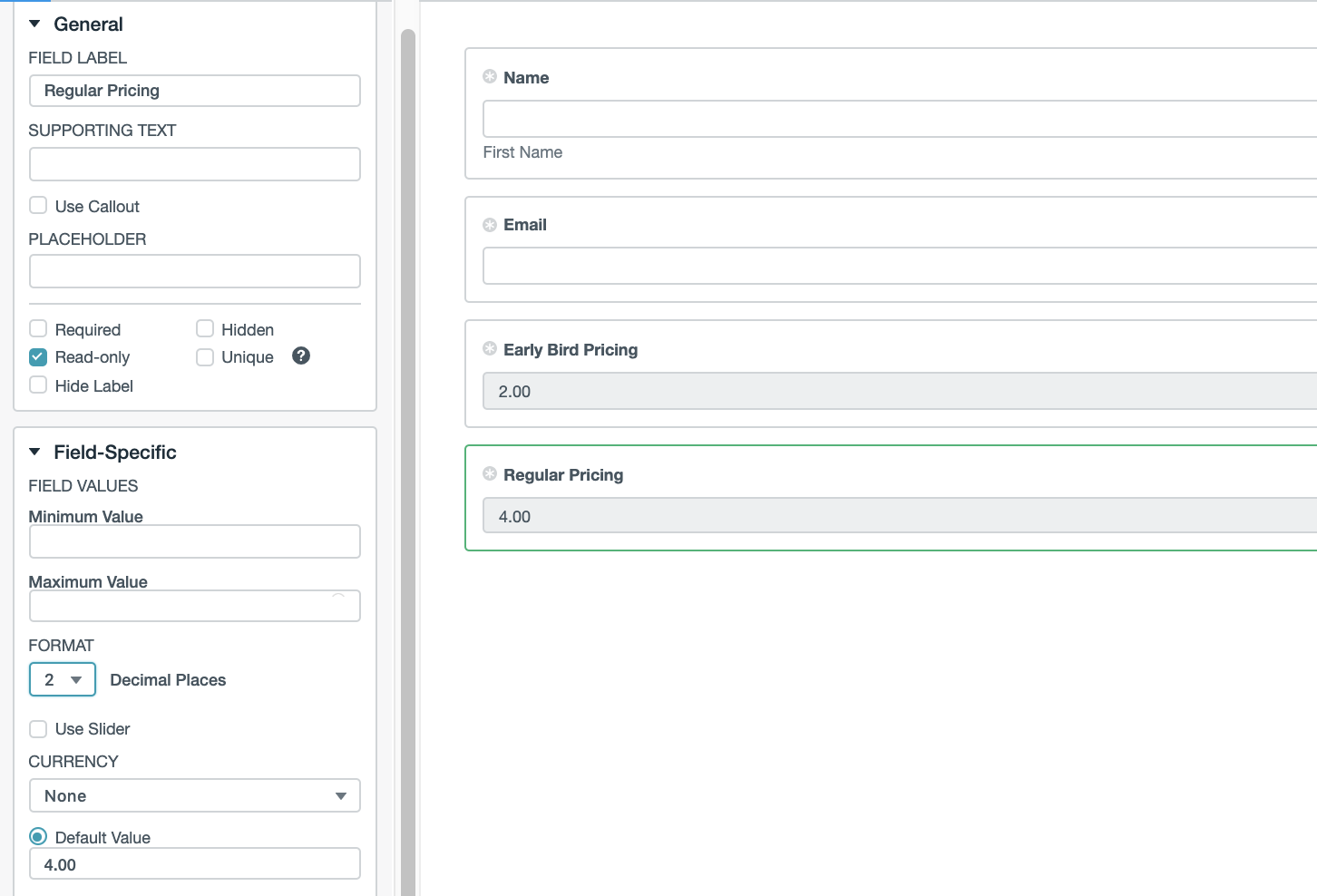Uncheck the Read-only checkbox
The height and width of the screenshot is (896, 1317).
pyautogui.click(x=38, y=357)
